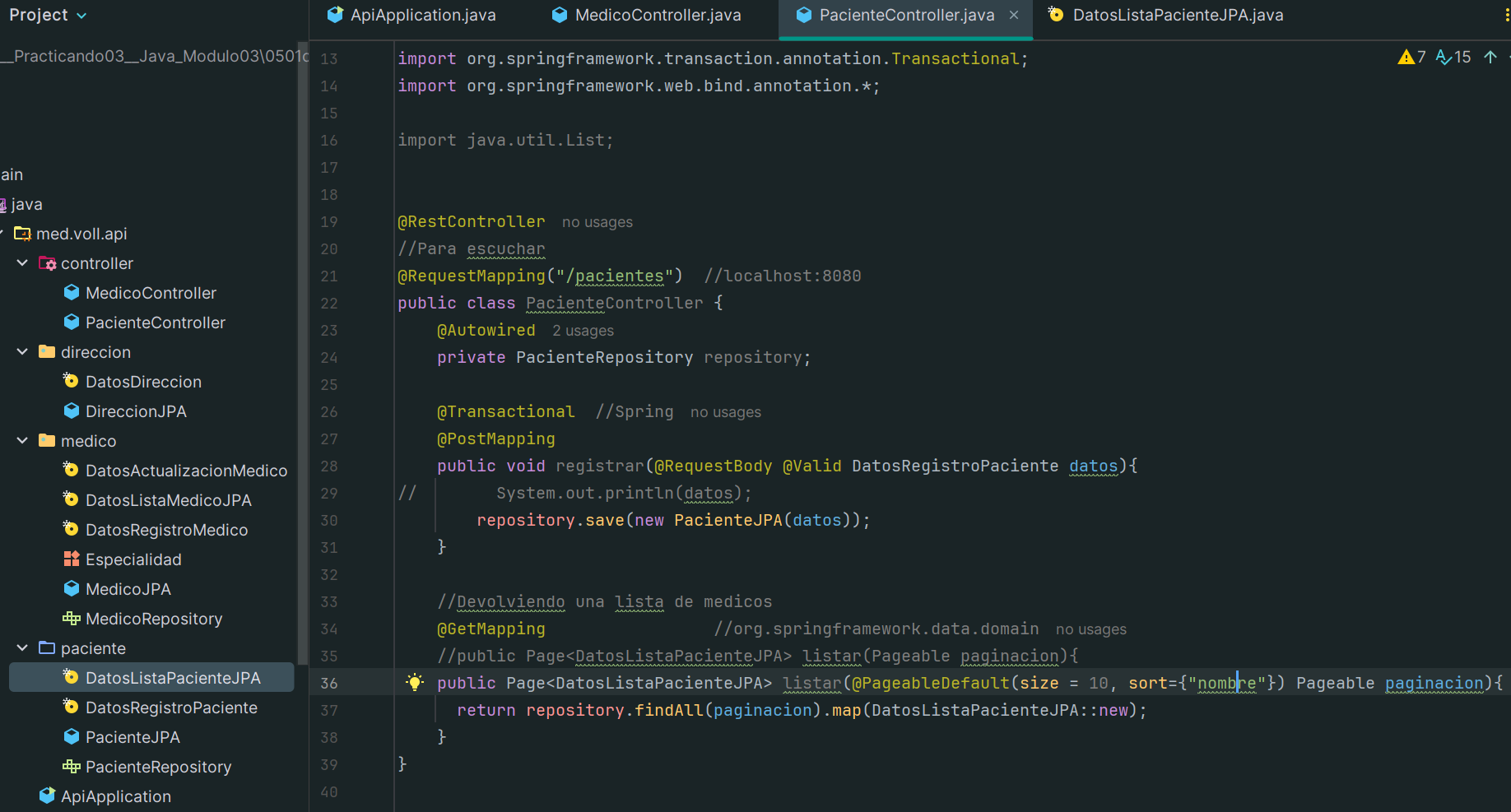
Task: Click the direccion folder icon
Action: (x=47, y=352)
